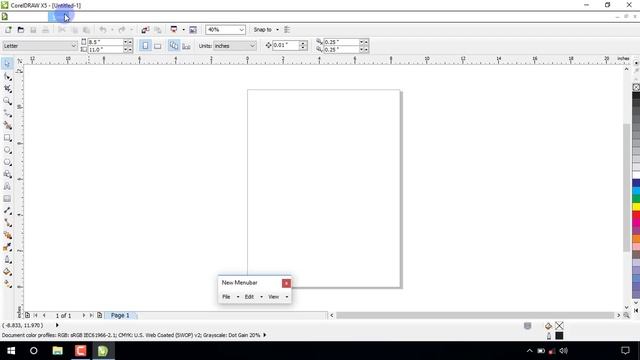Set page orientation to Portrait
640x360 pixels.
145,46
